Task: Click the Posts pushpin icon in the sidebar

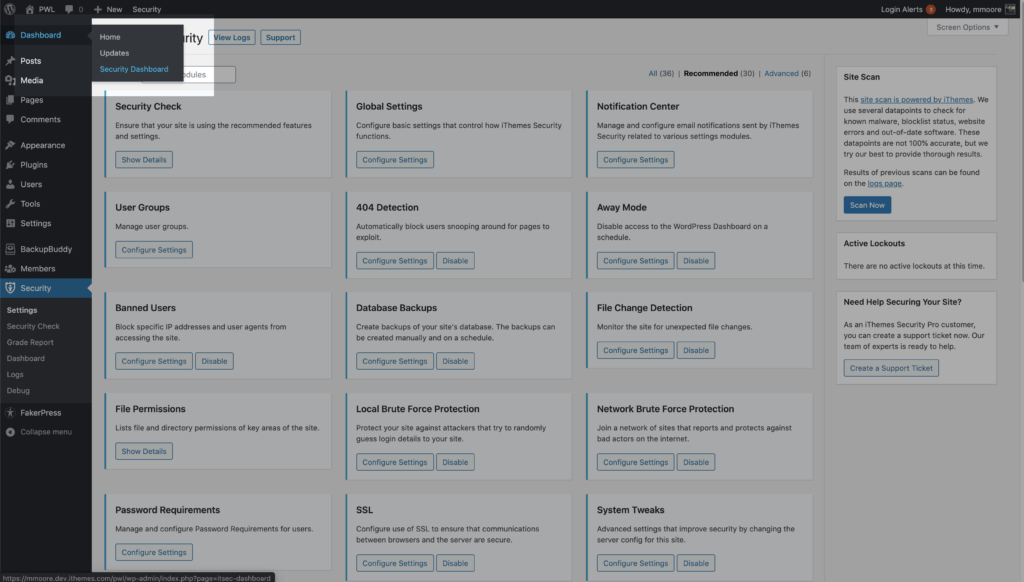Action: (x=10, y=61)
